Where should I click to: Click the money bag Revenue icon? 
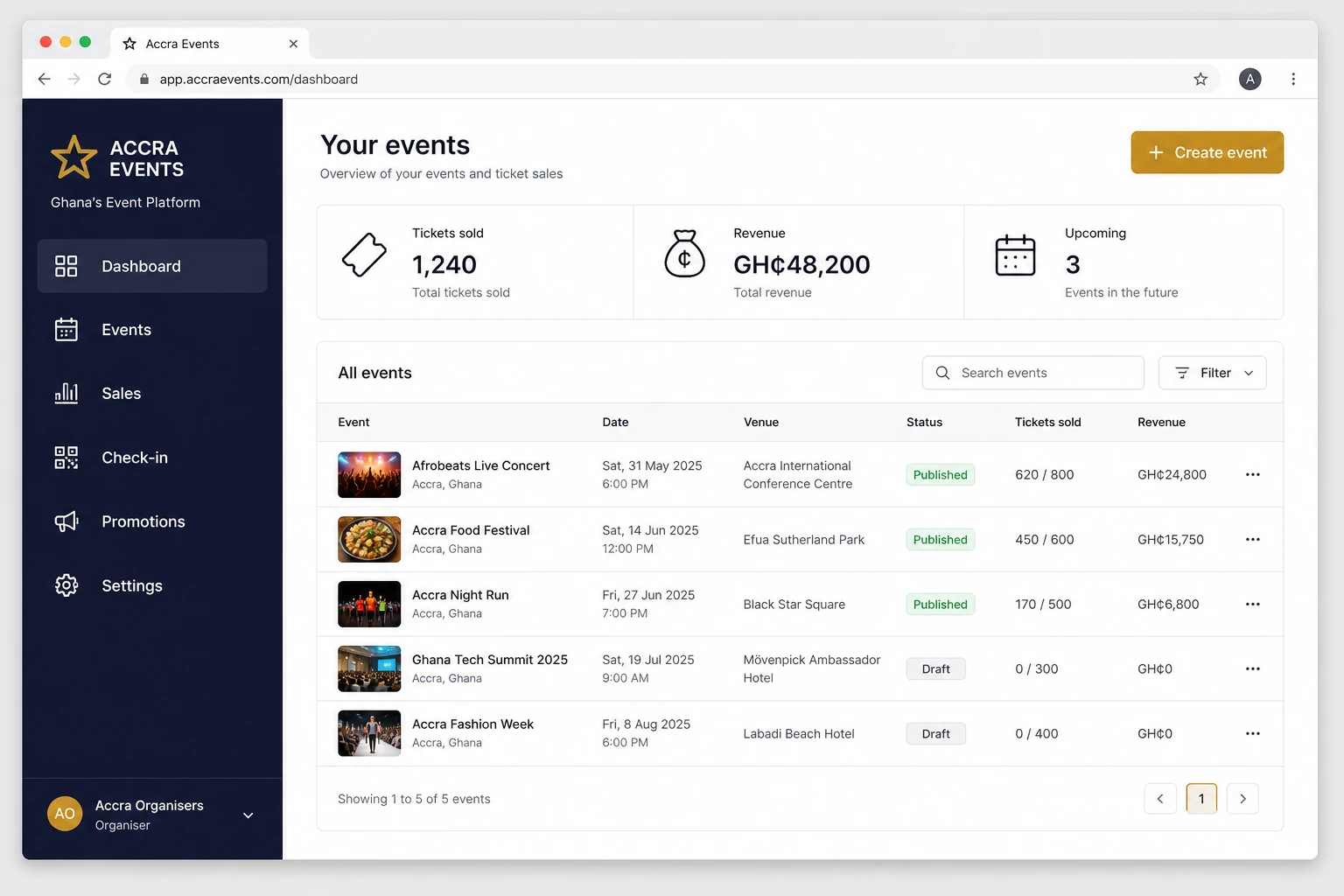685,254
